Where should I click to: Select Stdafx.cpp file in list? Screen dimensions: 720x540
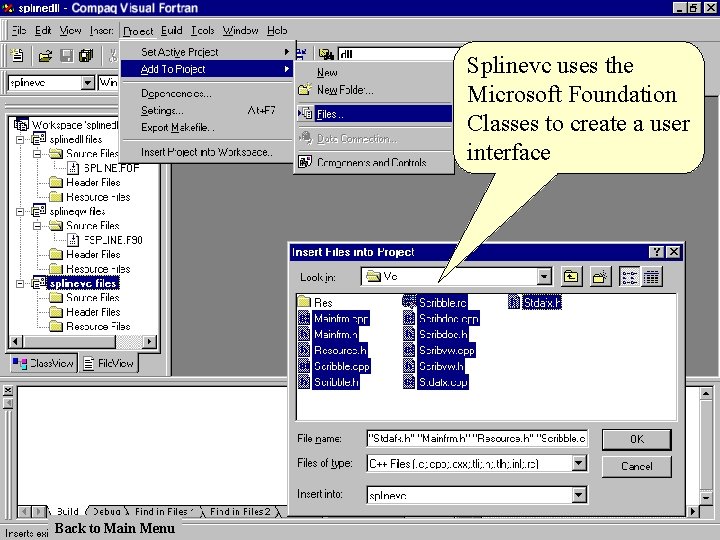pyautogui.click(x=435, y=382)
